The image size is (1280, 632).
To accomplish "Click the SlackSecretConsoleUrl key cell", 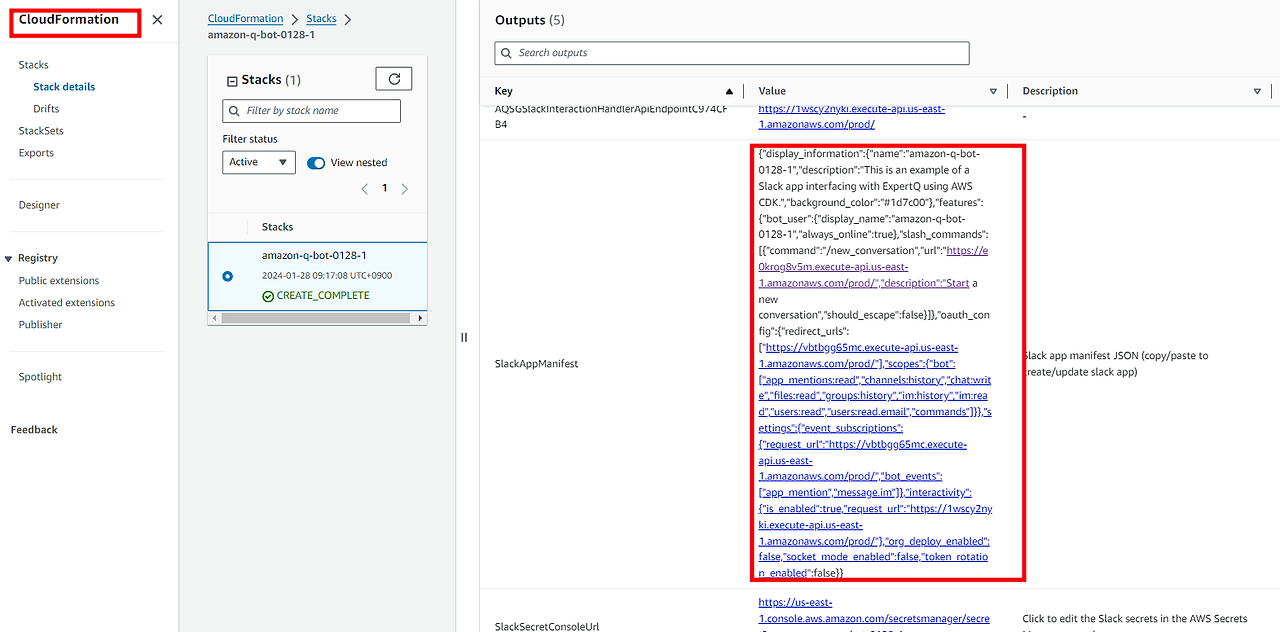I will pos(547,627).
